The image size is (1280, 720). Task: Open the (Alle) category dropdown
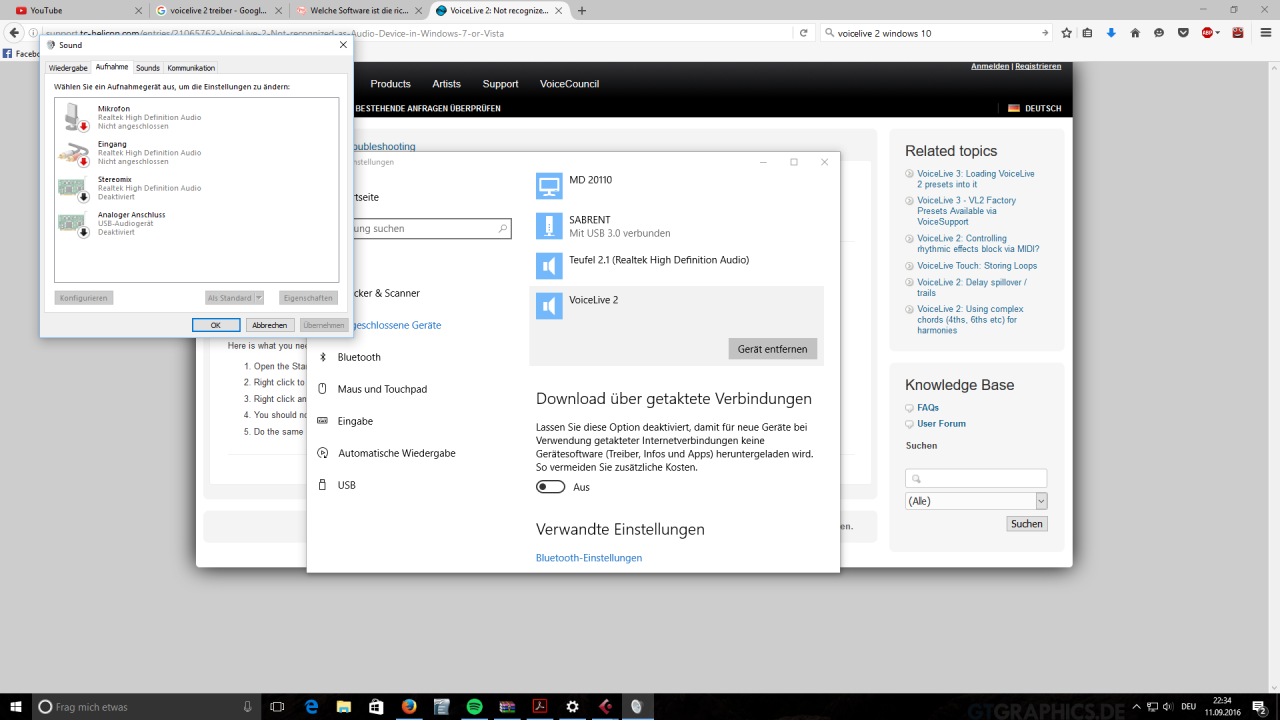pos(976,501)
